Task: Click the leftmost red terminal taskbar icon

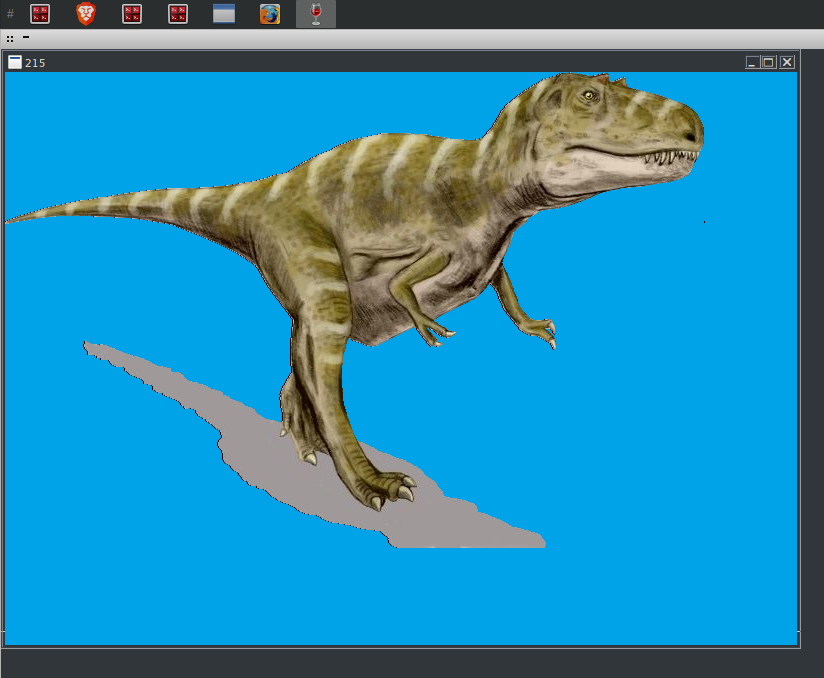Action: coord(40,14)
